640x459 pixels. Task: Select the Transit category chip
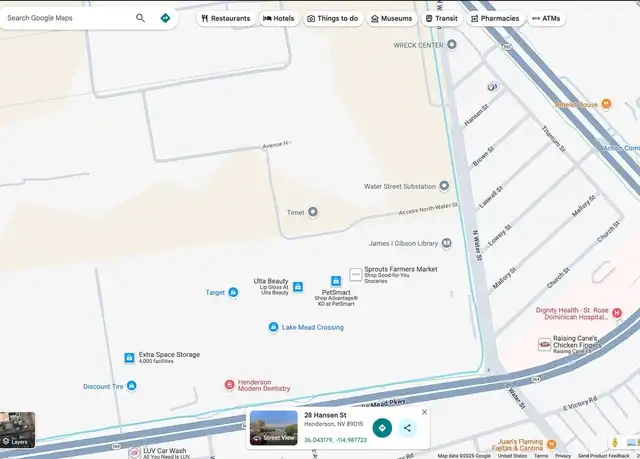(442, 18)
